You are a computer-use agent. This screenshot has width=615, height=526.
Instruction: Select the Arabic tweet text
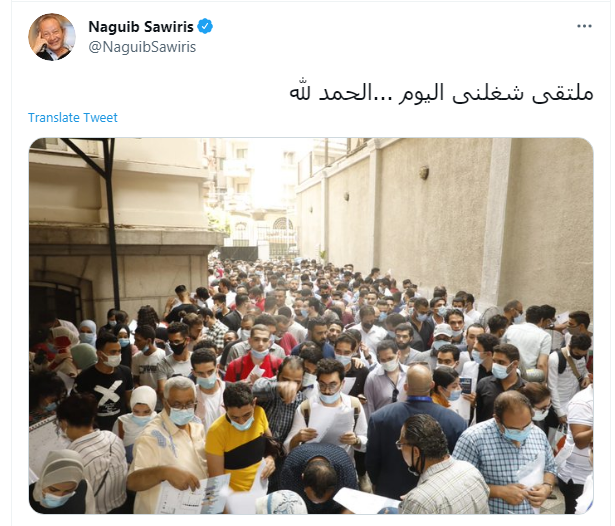[x=441, y=93]
